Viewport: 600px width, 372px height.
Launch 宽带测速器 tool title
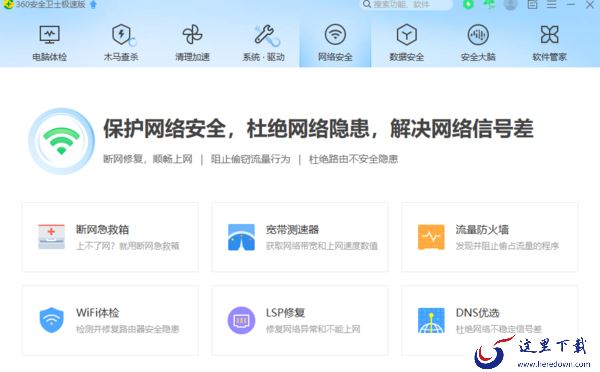point(292,230)
